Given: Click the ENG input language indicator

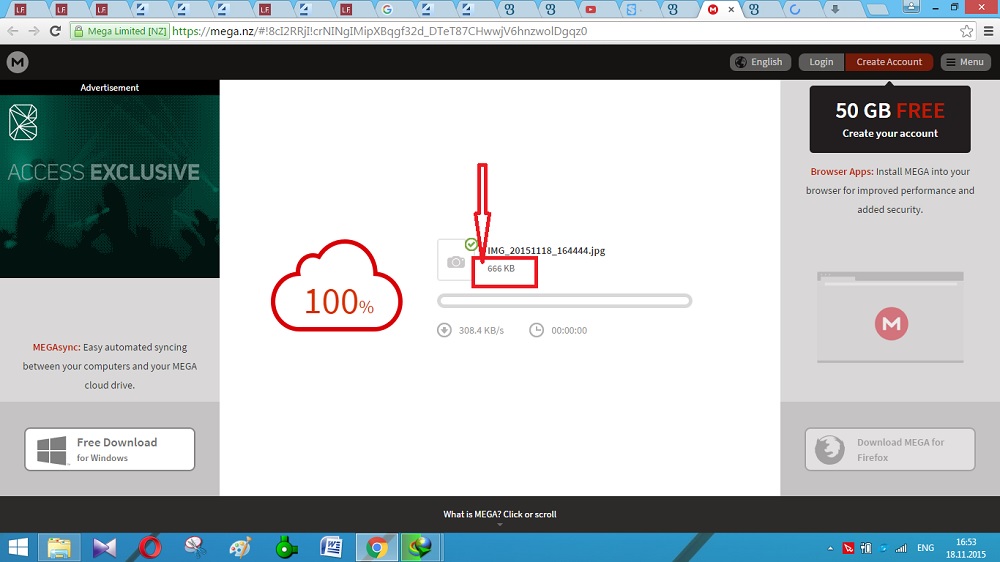Looking at the screenshot, I should 925,548.
